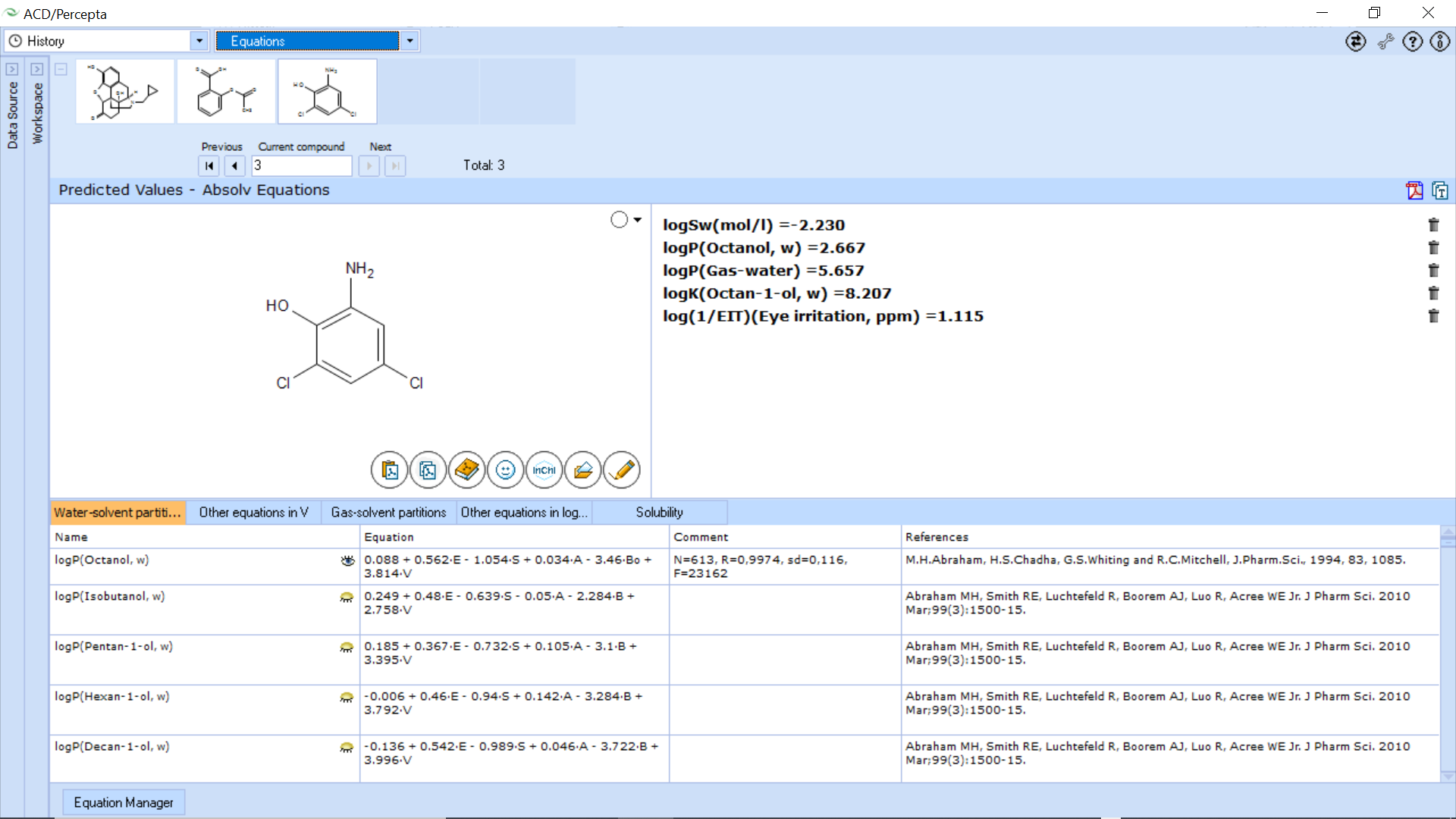
Task: Click the wrench settings icon
Action: [x=1385, y=42]
